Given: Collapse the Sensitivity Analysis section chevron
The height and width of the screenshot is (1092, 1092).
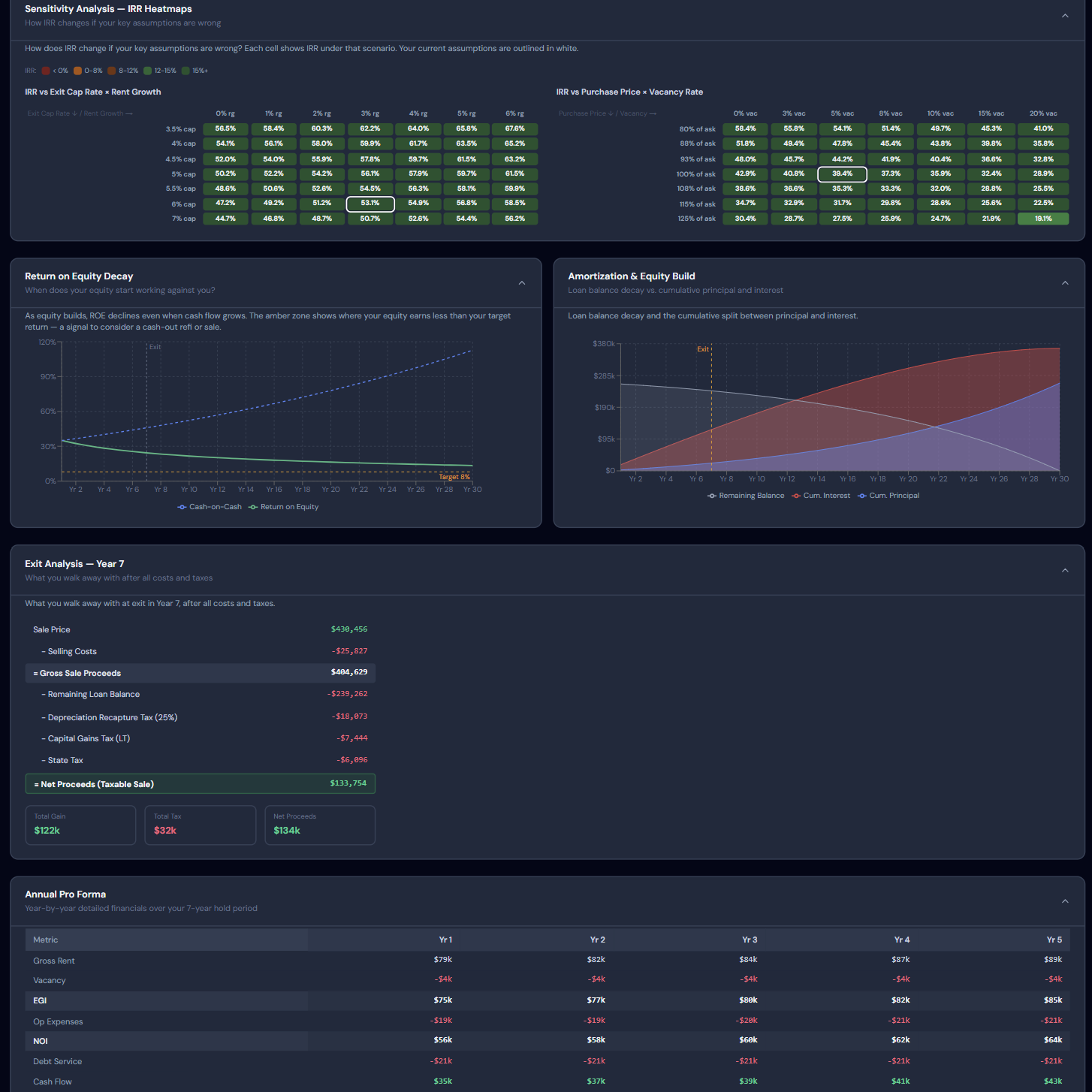Looking at the screenshot, I should 1064,16.
